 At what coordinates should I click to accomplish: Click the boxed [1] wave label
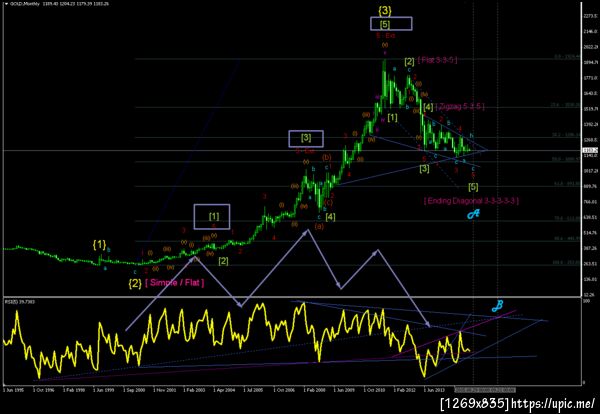[x=212, y=217]
